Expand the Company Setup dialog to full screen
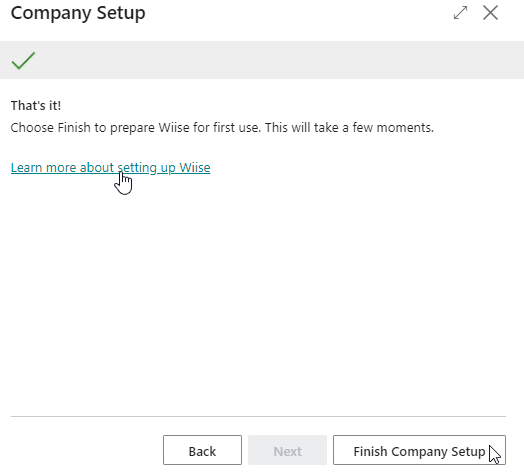 click(x=460, y=13)
